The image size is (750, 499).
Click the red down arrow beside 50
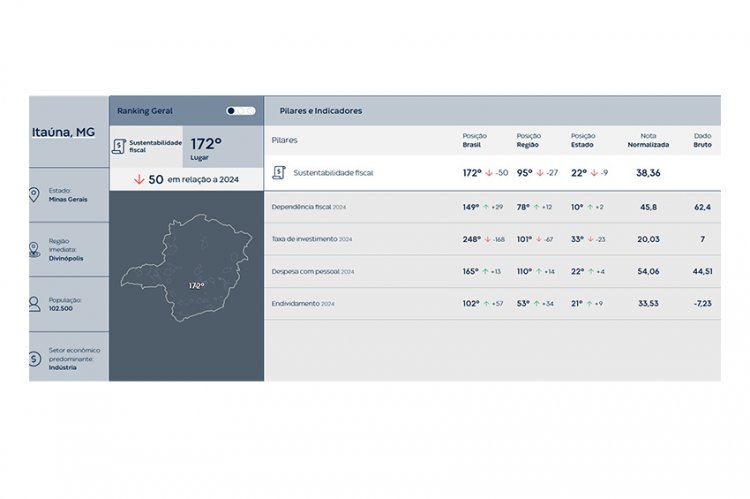pos(139,179)
